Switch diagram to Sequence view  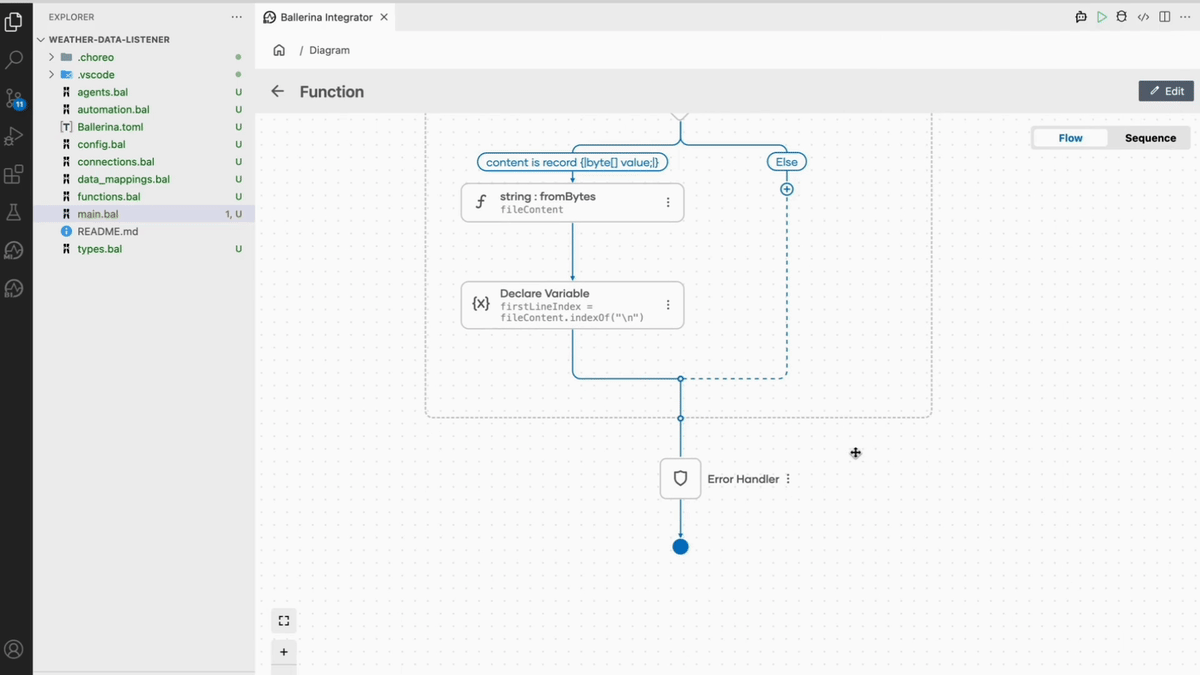[x=1150, y=138]
